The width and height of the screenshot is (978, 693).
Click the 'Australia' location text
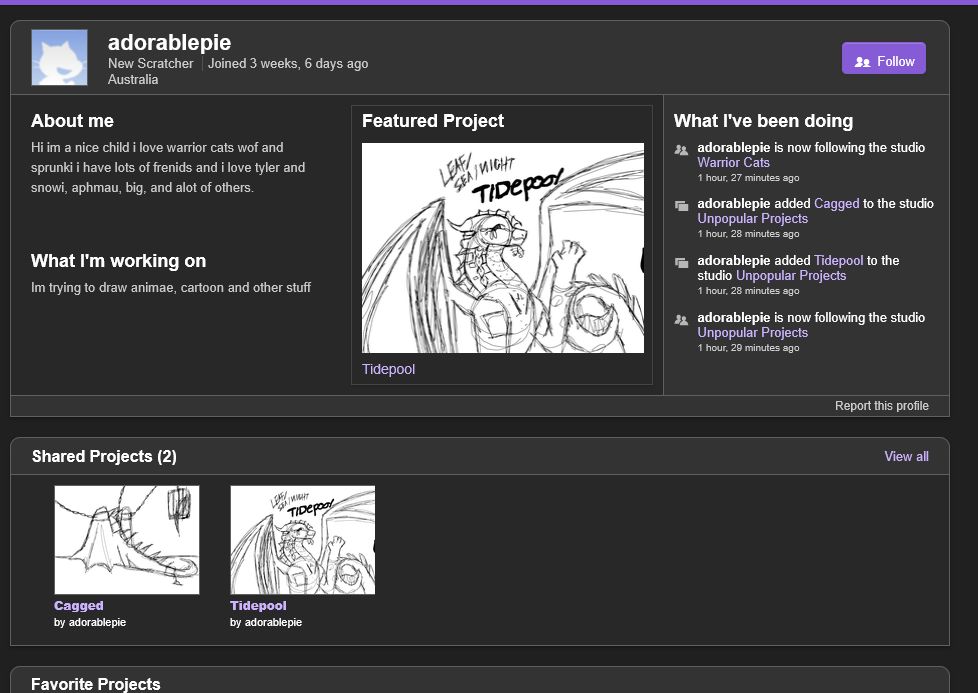[133, 80]
